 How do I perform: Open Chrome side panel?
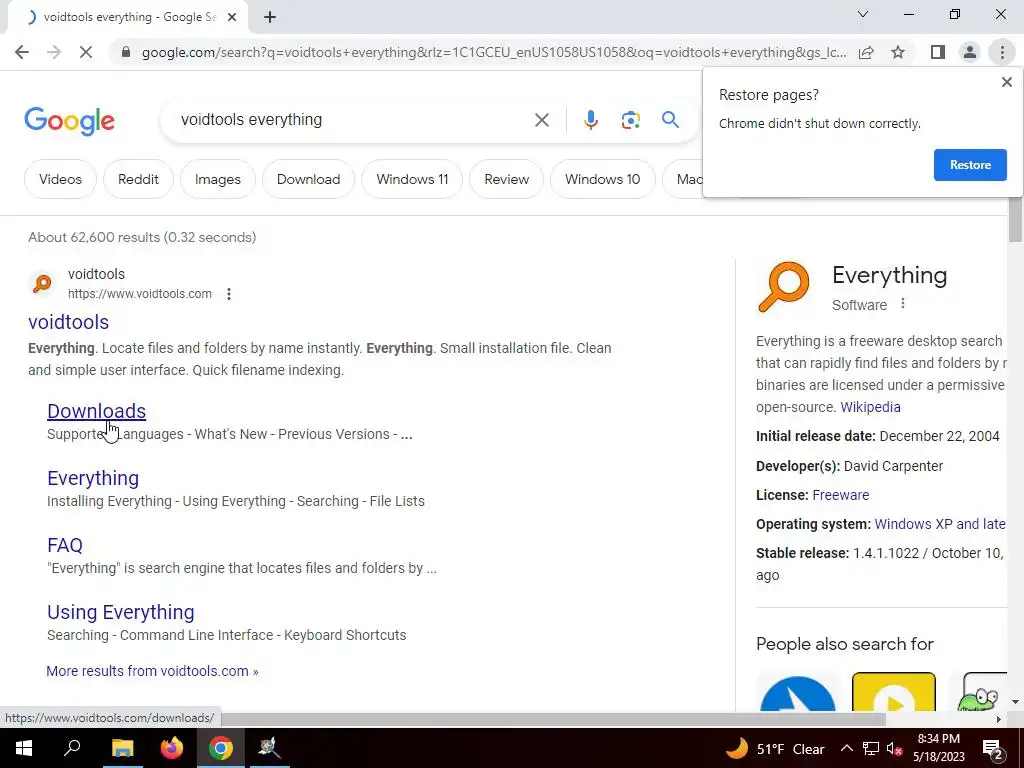pyautogui.click(x=938, y=52)
